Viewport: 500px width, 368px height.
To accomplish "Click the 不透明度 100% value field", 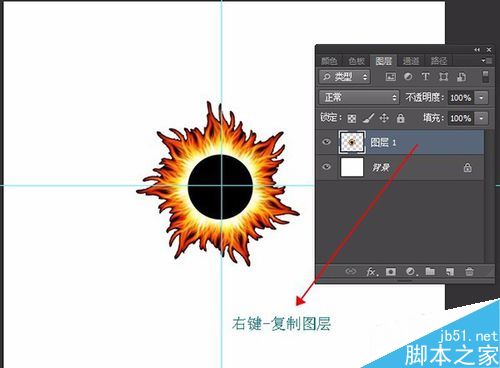I will coord(461,98).
